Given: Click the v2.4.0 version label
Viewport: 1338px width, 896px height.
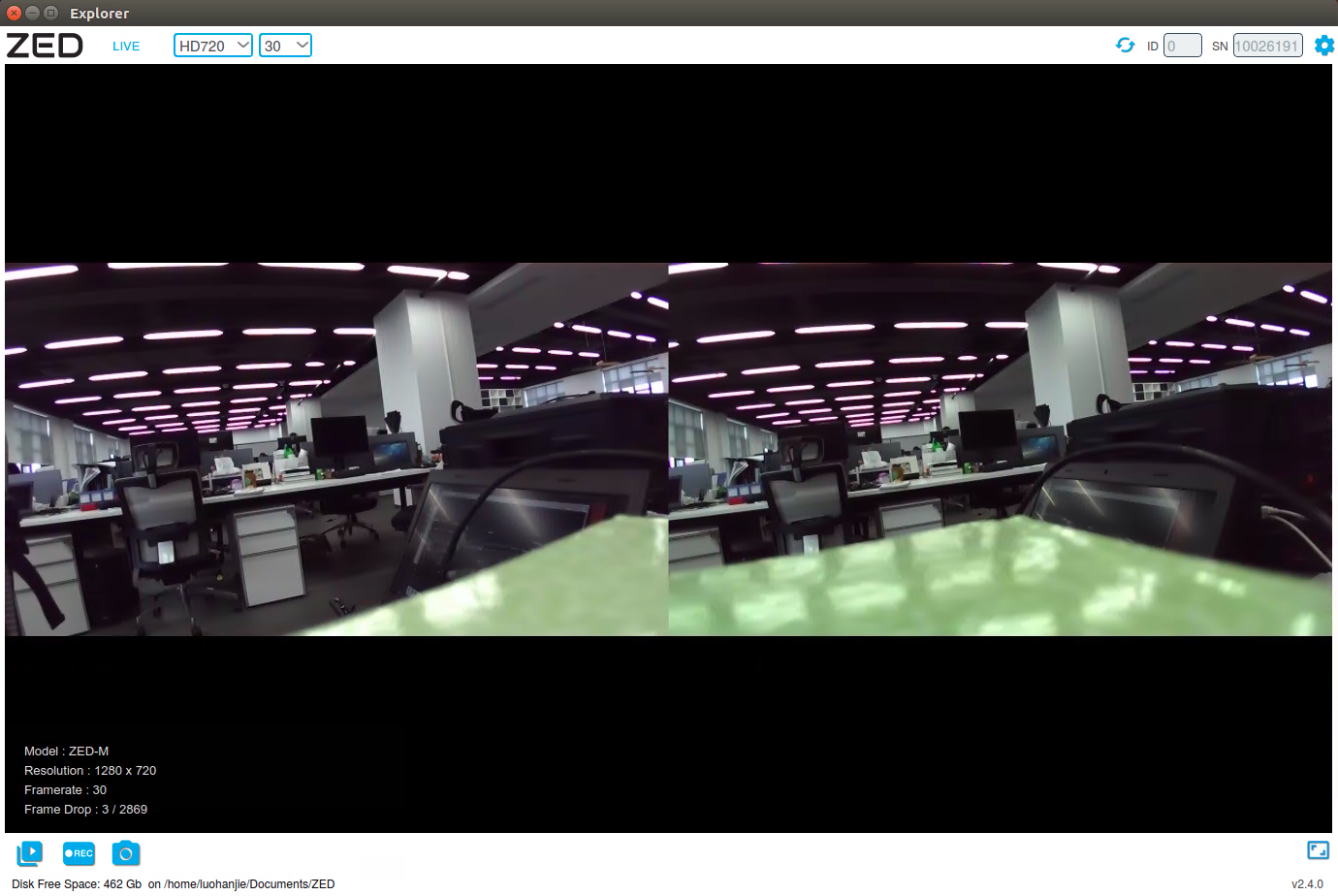Looking at the screenshot, I should [x=1307, y=884].
